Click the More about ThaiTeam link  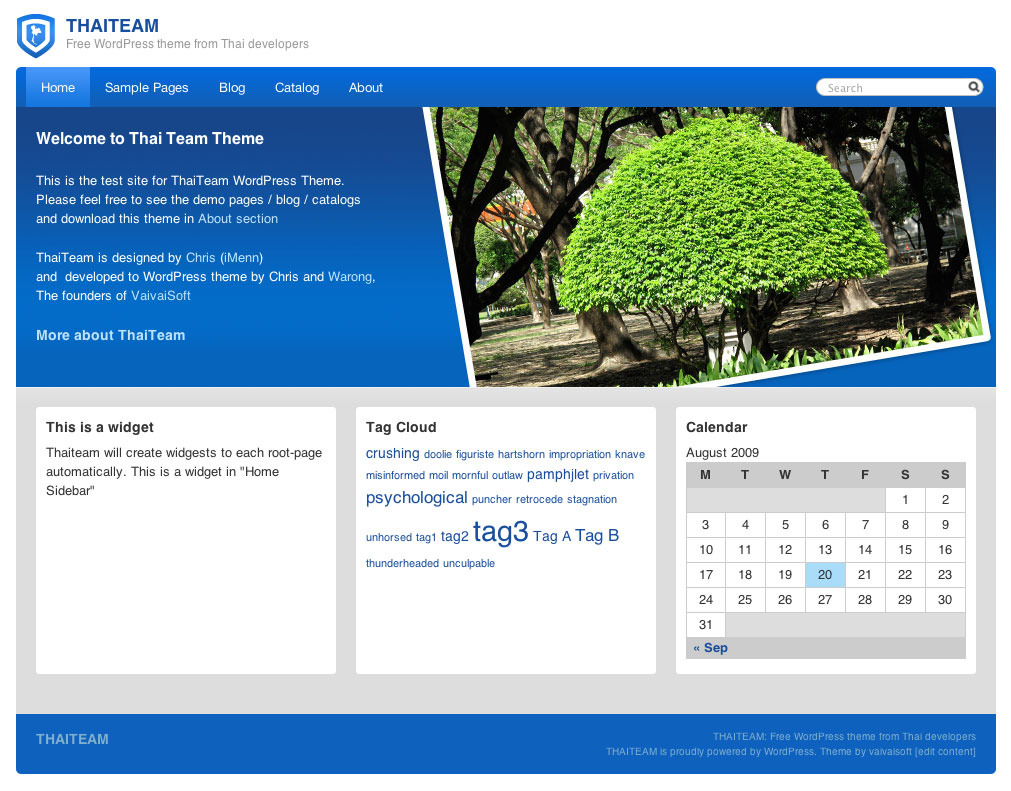[x=111, y=335]
